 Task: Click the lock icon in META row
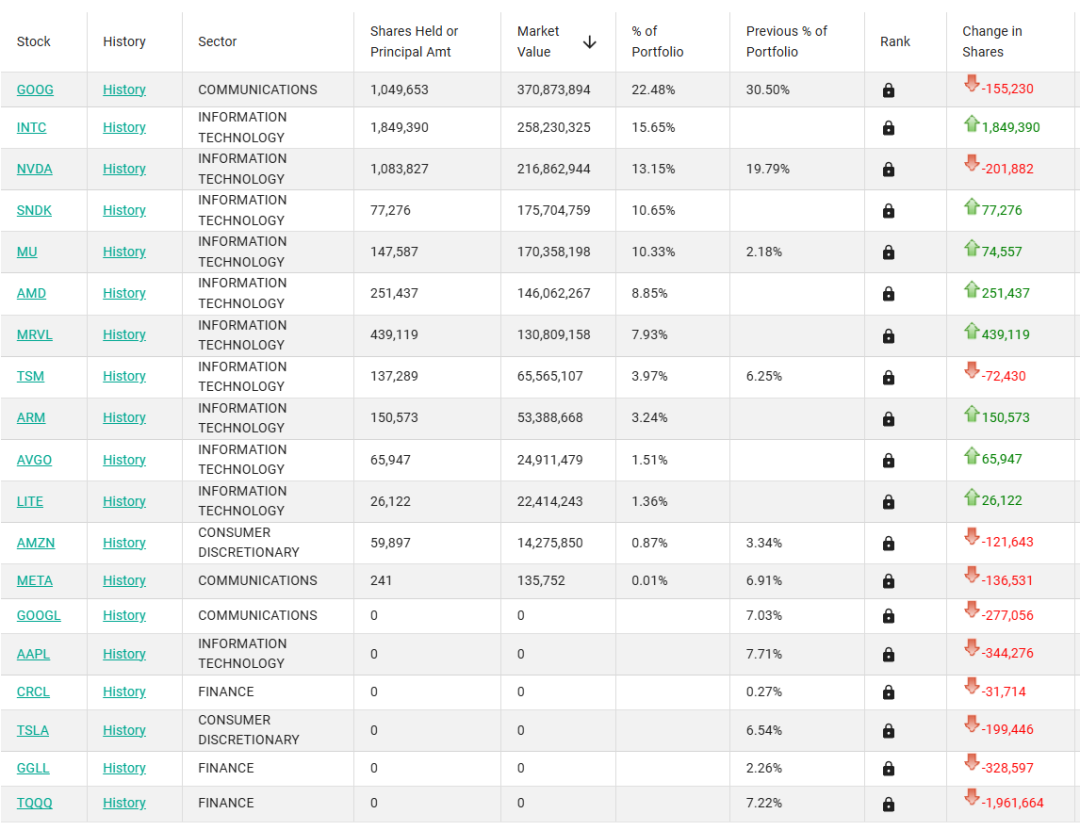[x=889, y=581]
